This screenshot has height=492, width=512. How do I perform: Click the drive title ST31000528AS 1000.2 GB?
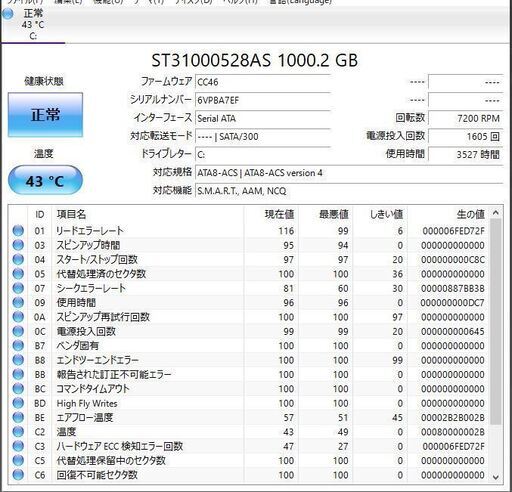point(255,60)
